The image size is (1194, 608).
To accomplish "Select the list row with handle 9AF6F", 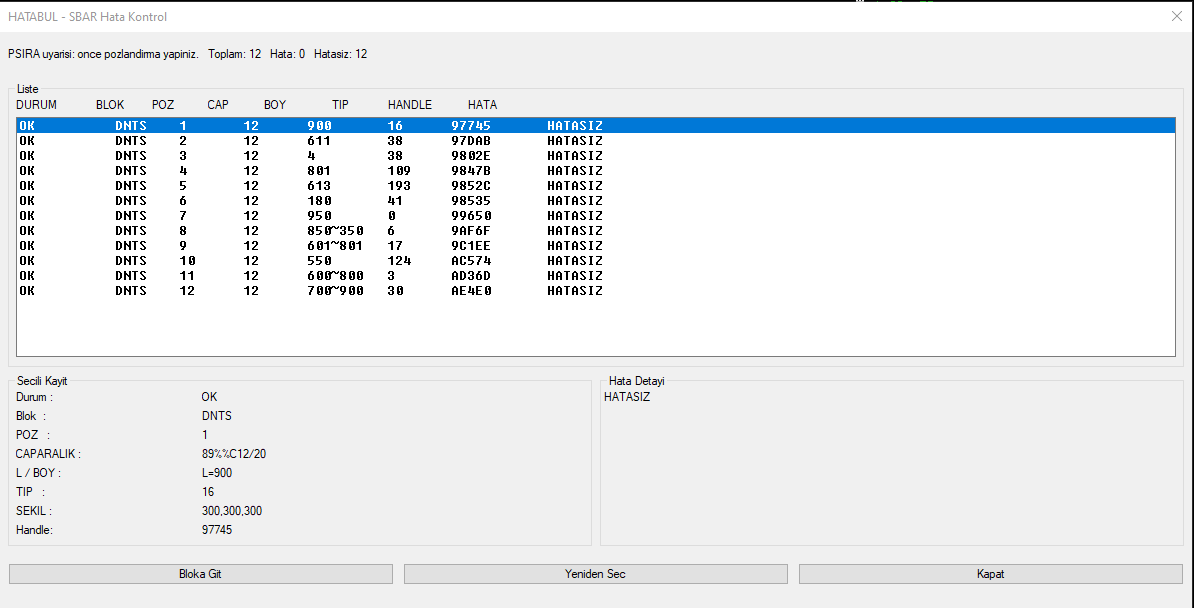I will point(595,231).
